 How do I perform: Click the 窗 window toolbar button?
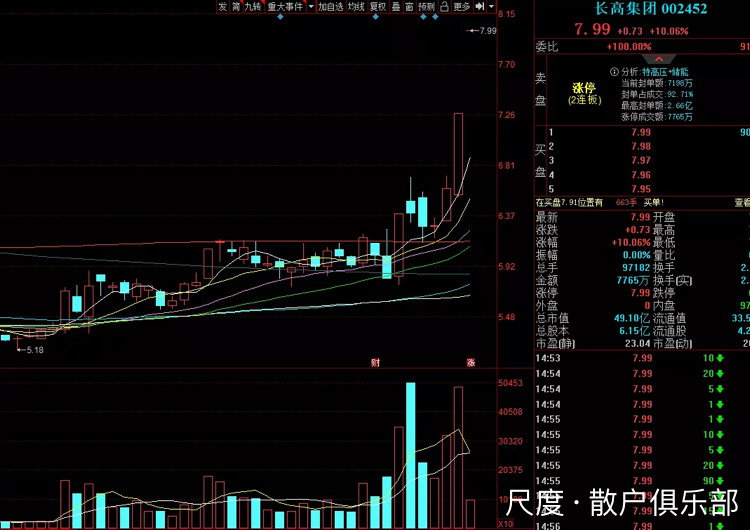pos(409,6)
